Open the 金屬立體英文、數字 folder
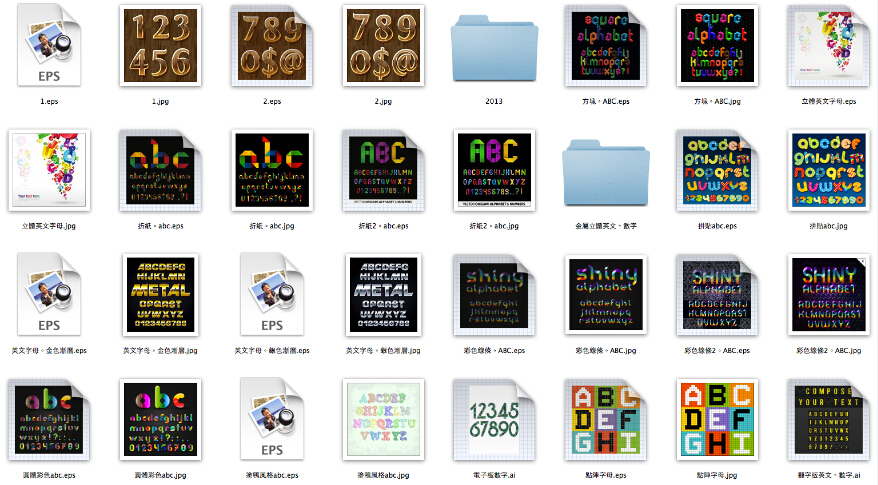This screenshot has height=485, width=878. pyautogui.click(x=606, y=170)
